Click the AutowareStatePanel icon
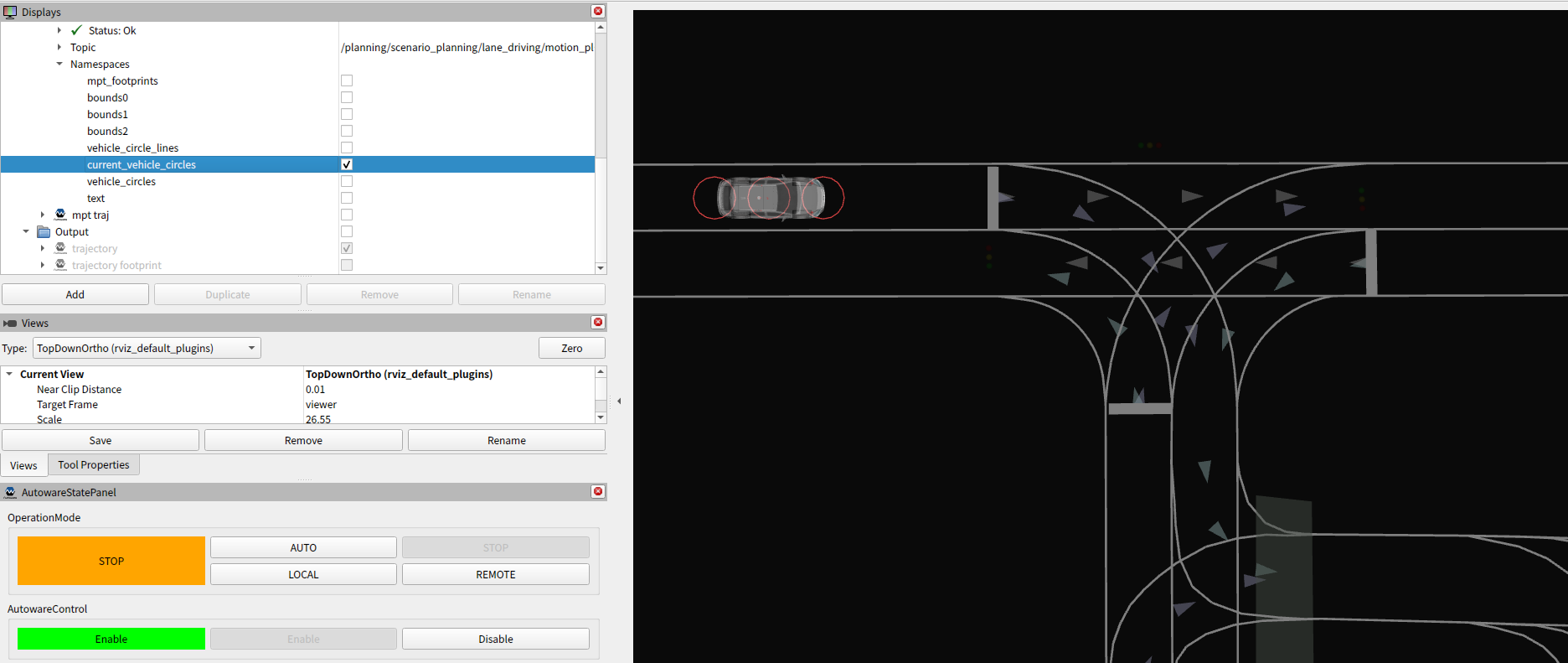1568x663 pixels. 10,492
